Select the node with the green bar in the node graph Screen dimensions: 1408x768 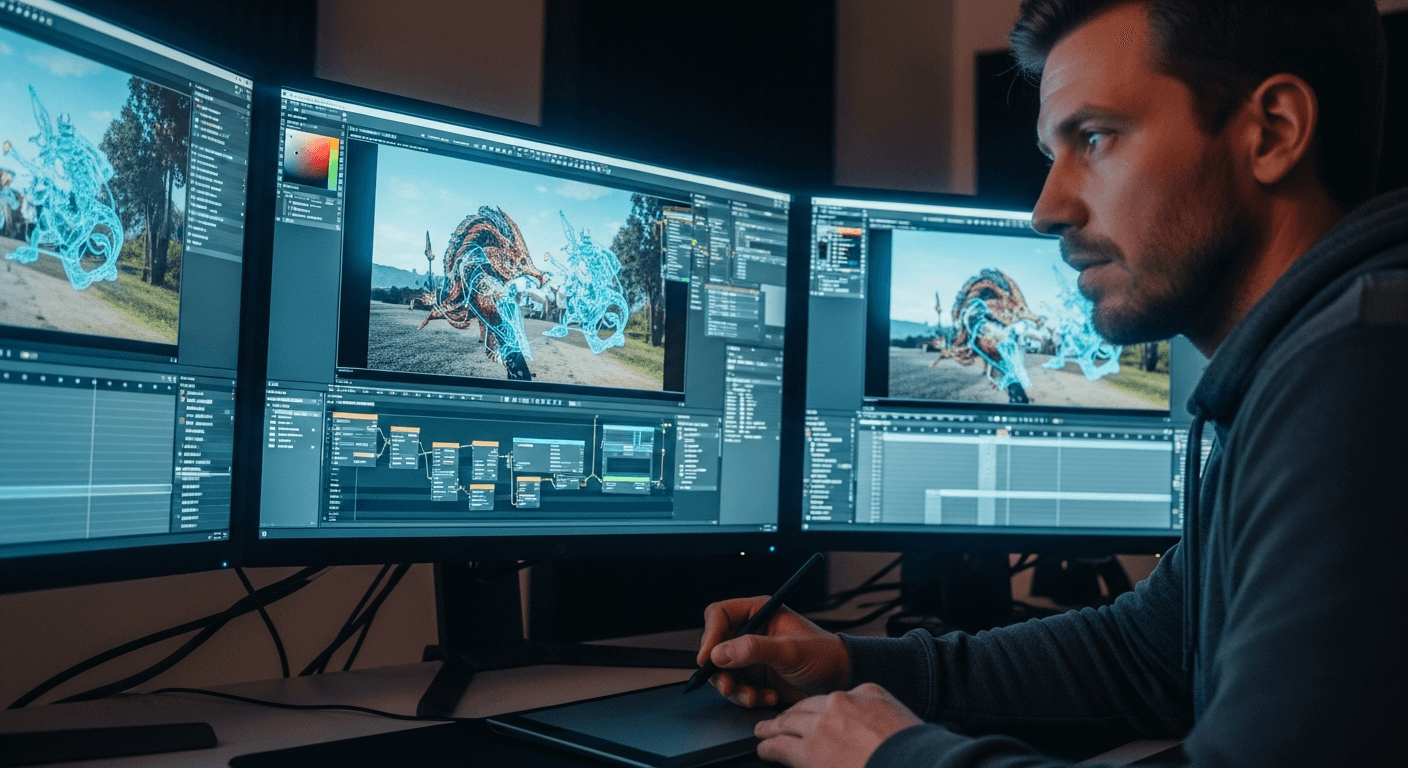[627, 459]
